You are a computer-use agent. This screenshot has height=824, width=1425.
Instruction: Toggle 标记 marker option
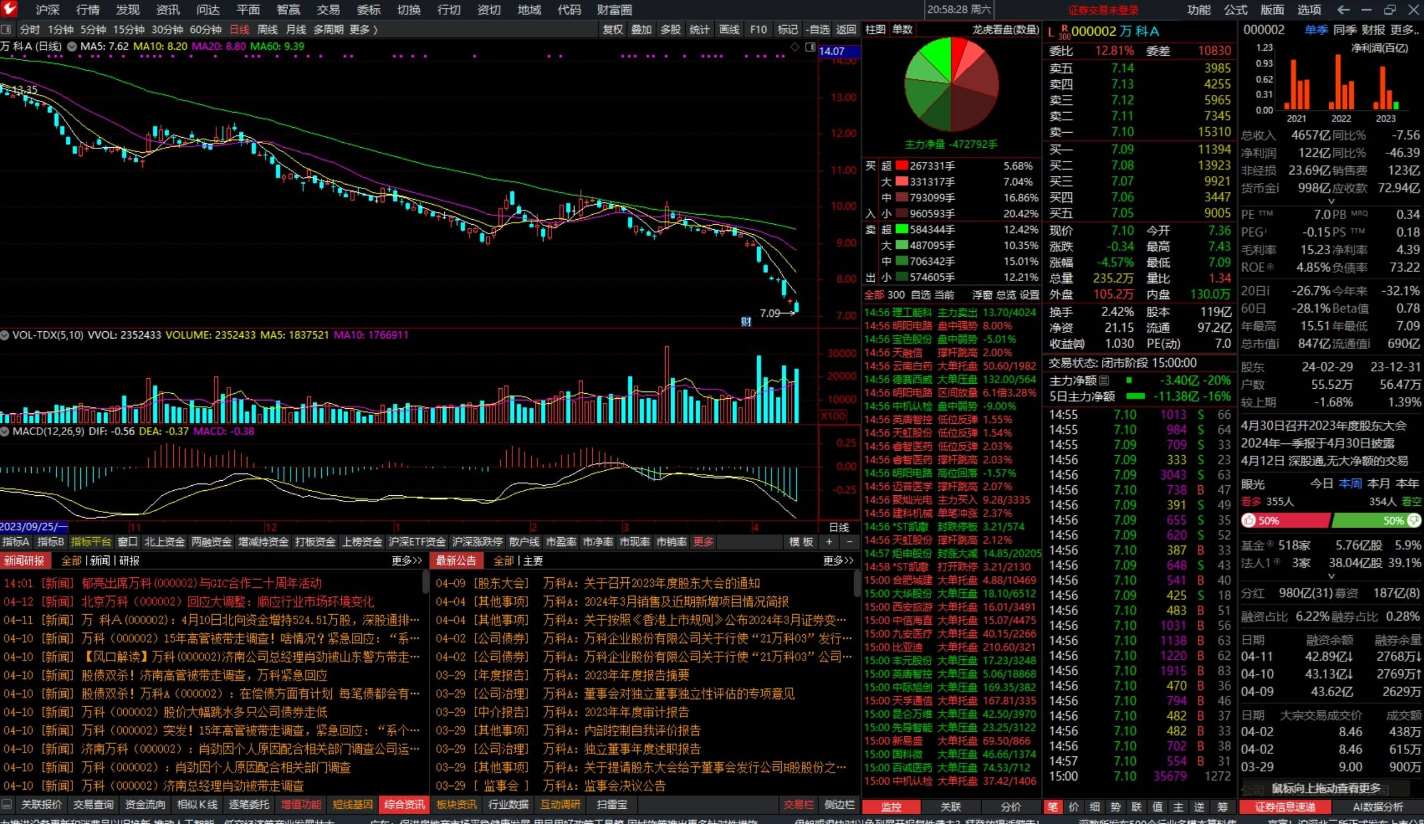click(788, 30)
